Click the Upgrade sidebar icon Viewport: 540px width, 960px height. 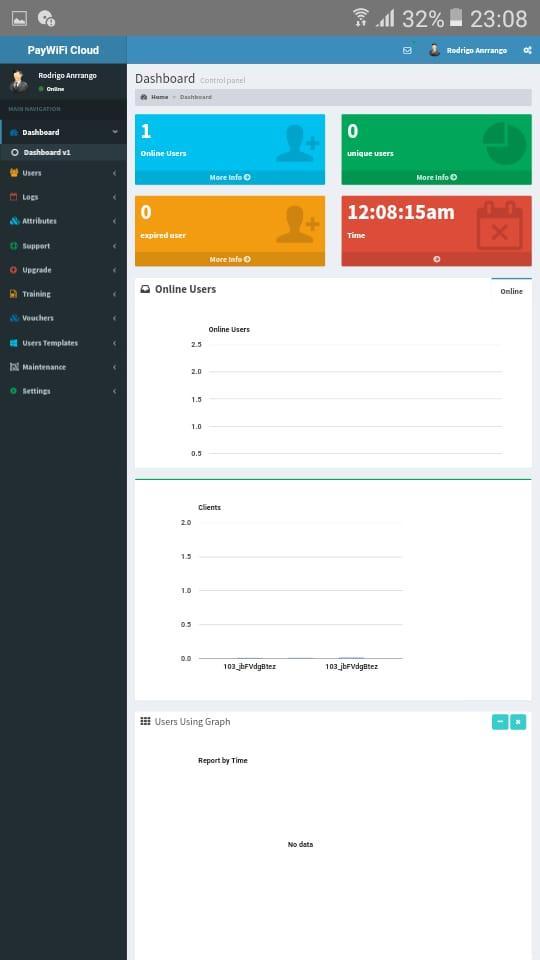pos(14,270)
